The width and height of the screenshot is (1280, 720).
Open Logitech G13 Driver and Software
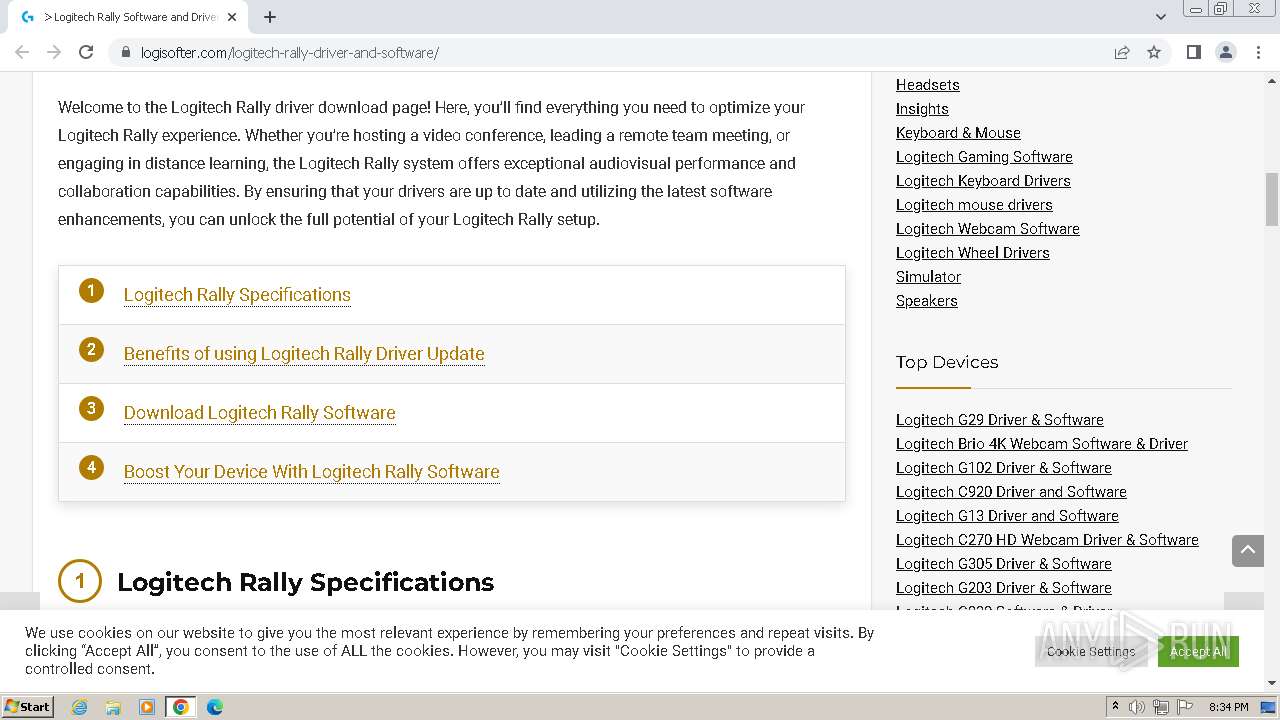coord(1007,516)
